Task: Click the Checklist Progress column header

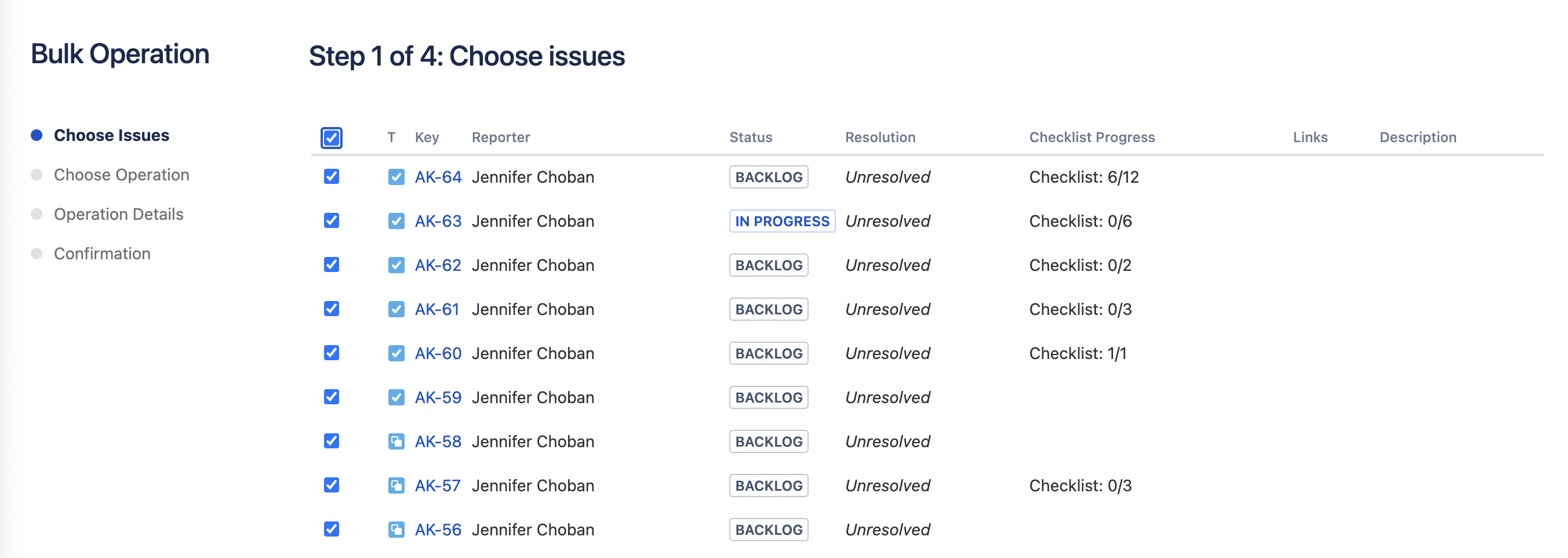Action: click(1092, 137)
